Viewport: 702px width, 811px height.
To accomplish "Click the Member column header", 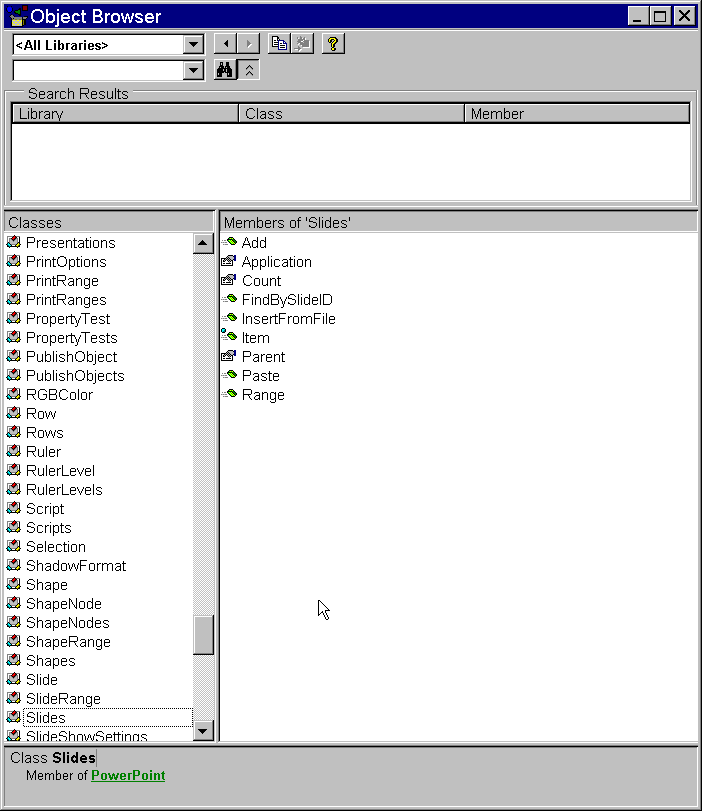I will point(577,114).
